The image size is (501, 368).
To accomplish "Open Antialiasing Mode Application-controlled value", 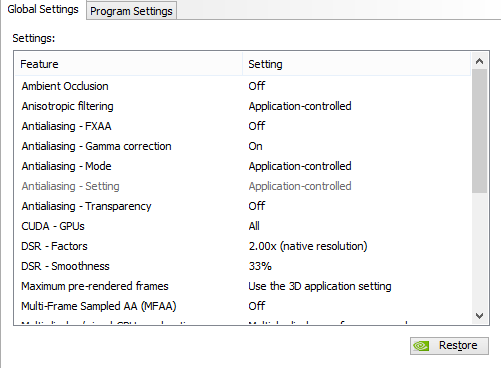I will [x=300, y=166].
